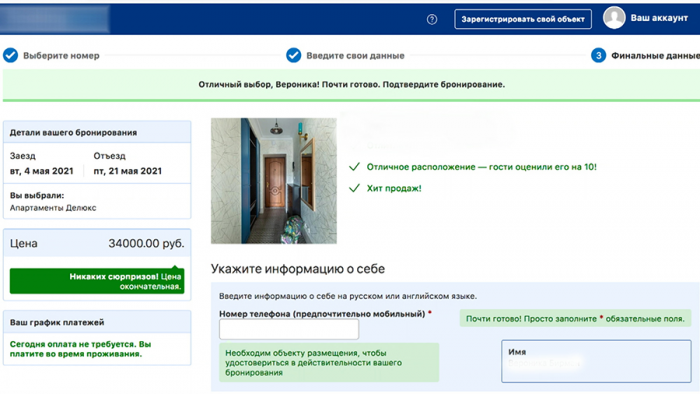Click Никаких сюрпризов green badge
The image size is (700, 394).
[97, 281]
